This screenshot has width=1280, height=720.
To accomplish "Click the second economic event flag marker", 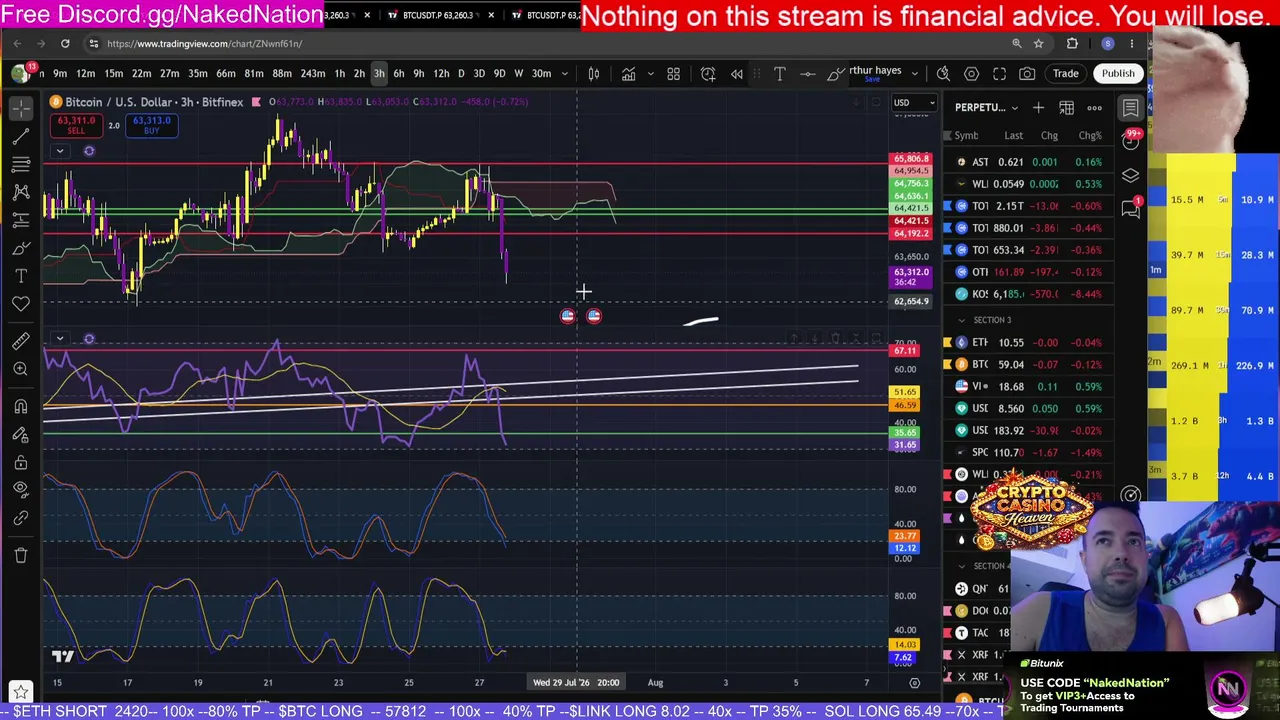I will point(594,316).
